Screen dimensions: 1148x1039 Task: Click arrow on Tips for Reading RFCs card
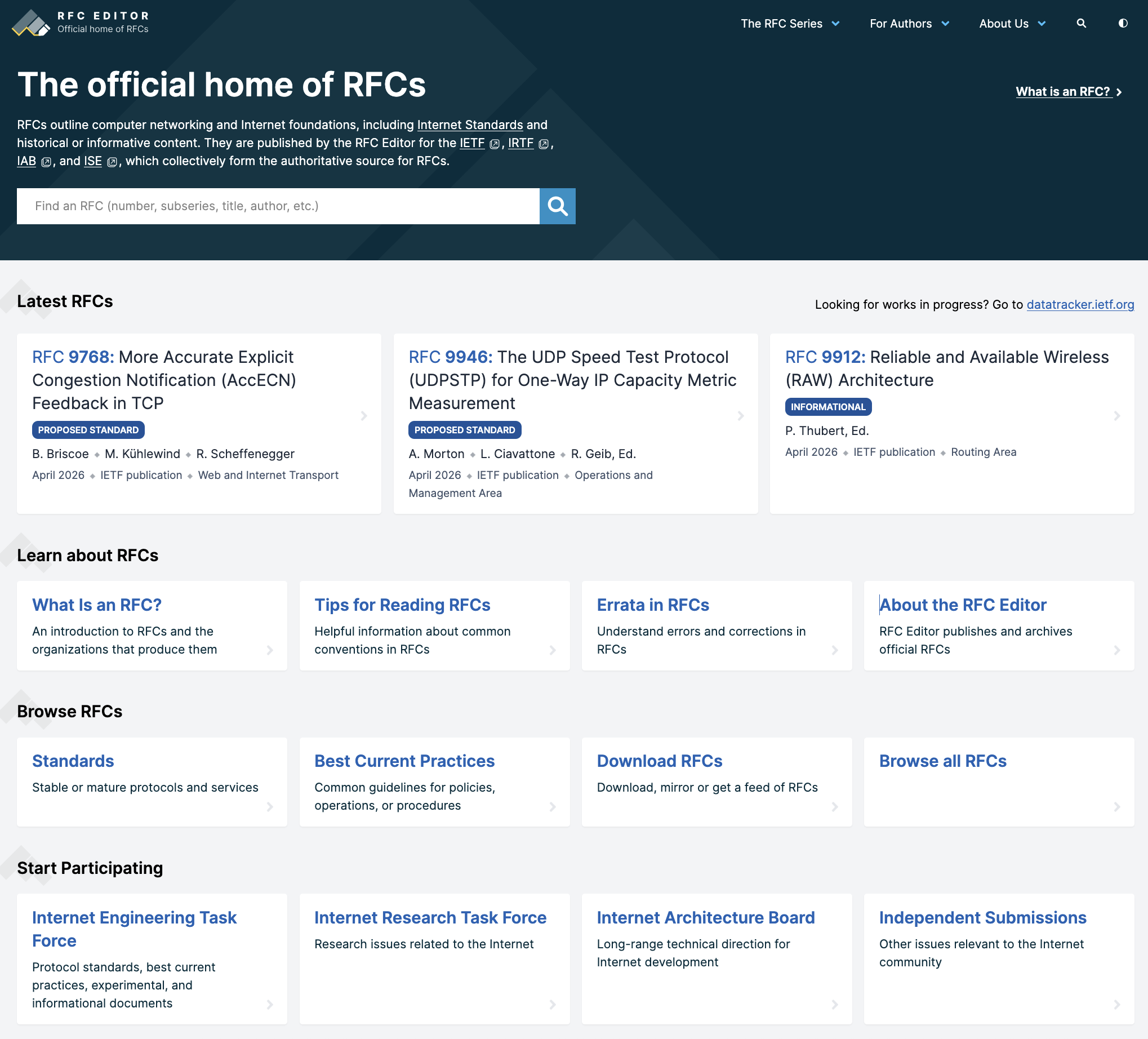553,650
